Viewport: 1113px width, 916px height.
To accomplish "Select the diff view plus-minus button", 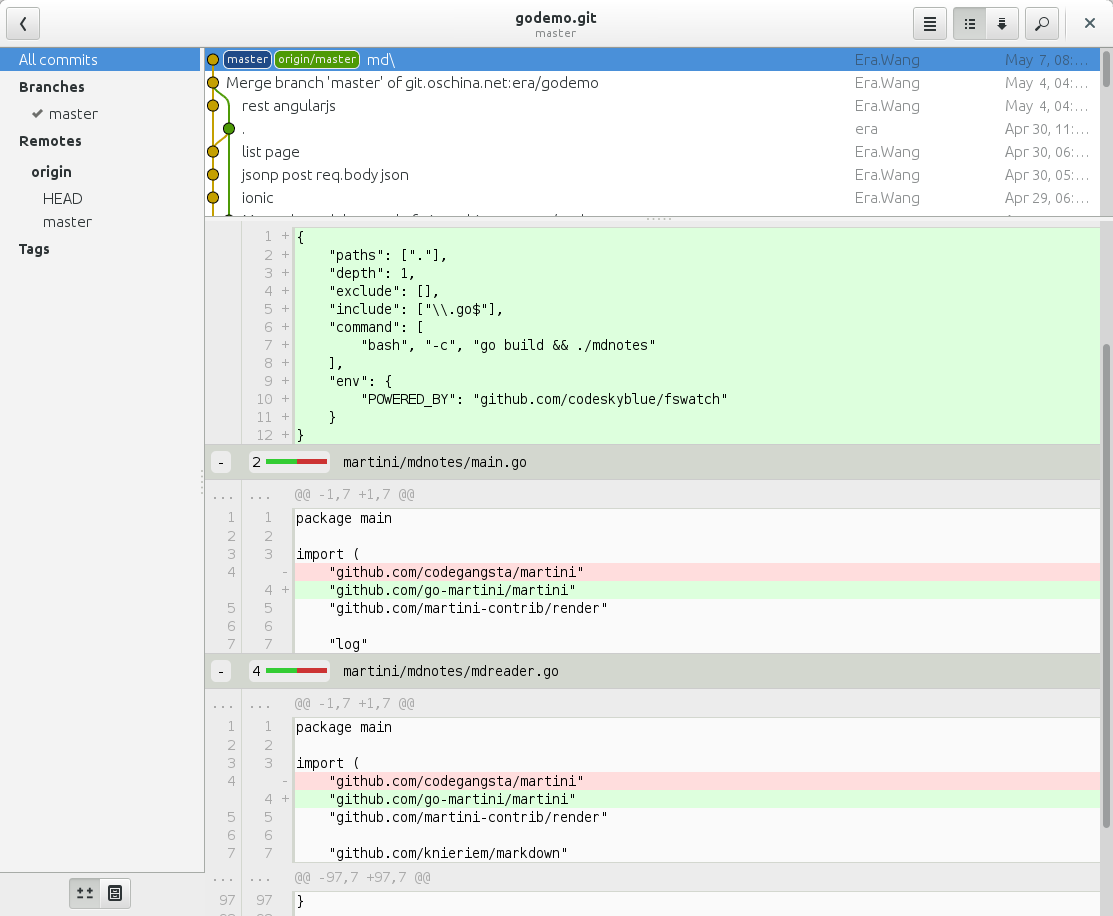I will [85, 893].
